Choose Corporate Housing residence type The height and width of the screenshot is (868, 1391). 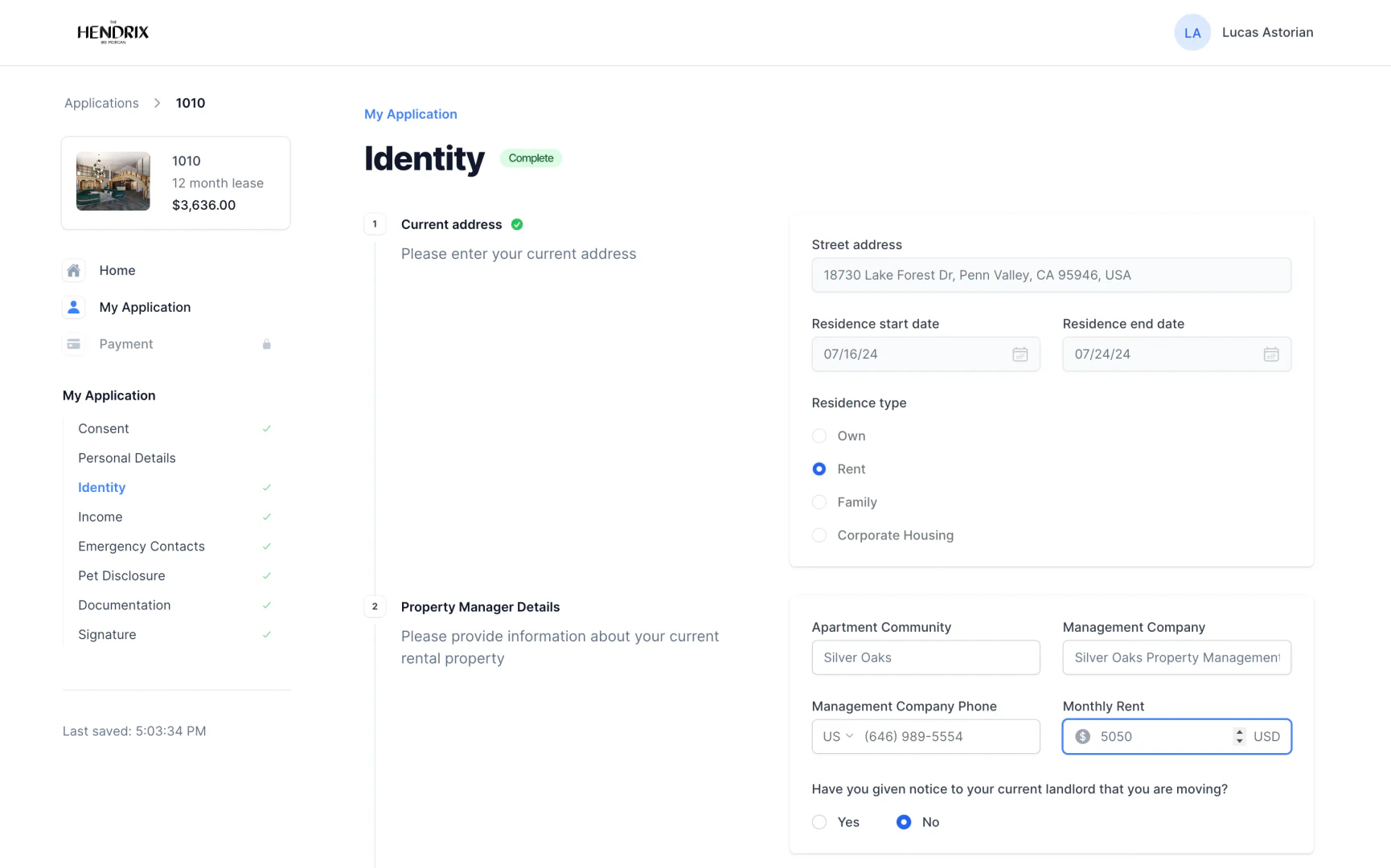pos(819,534)
